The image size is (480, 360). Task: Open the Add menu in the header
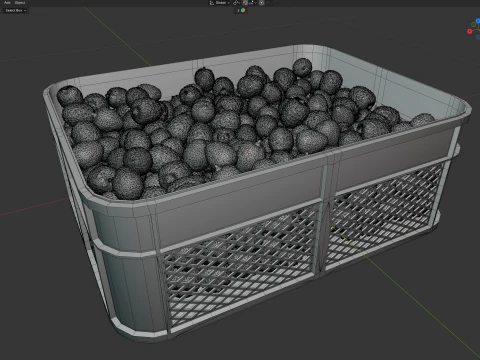[7, 3]
